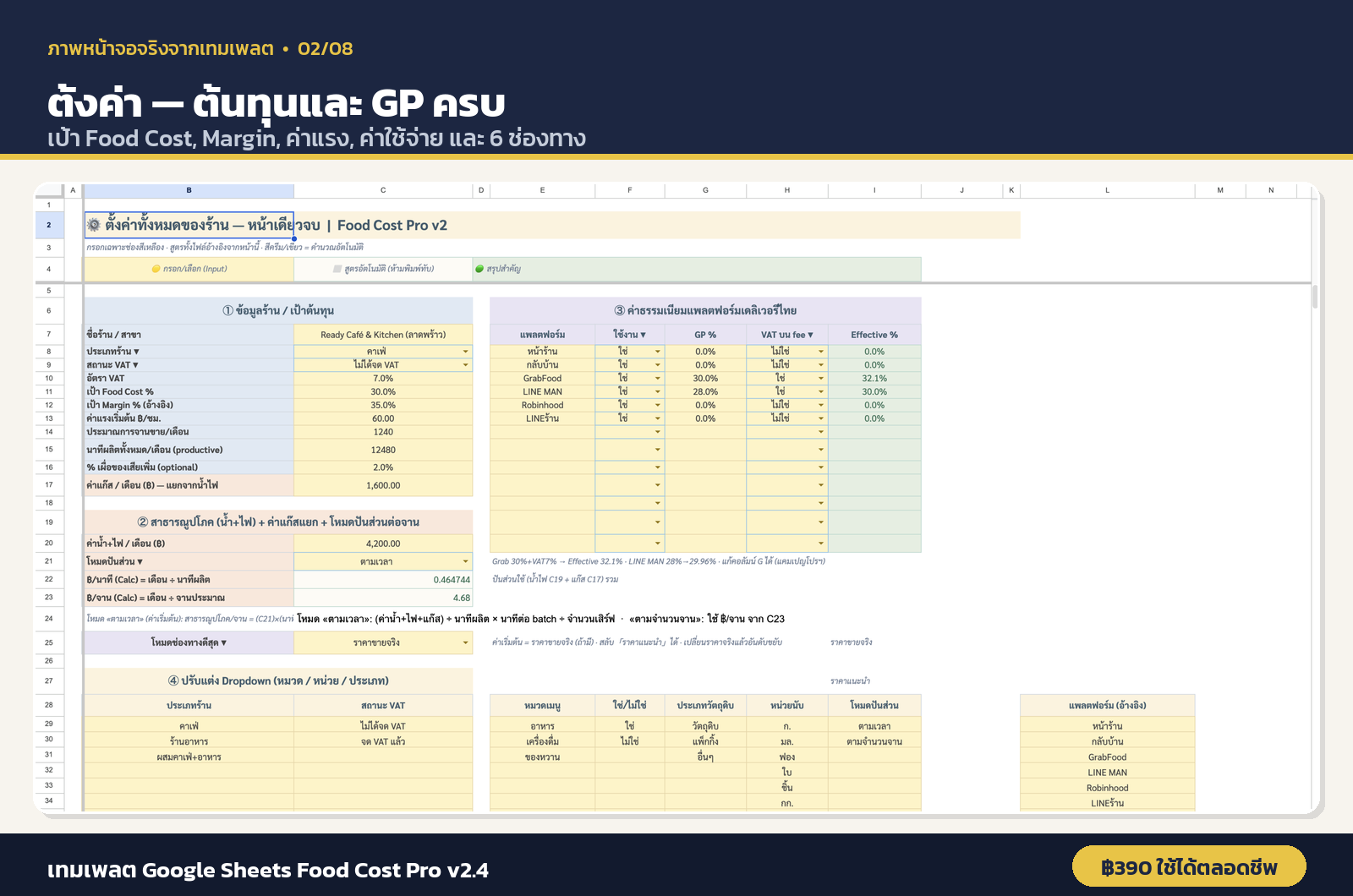The image size is (1353, 896).
Task: Open the GrabFood ใช้งาน dropdown arrow
Action: pyautogui.click(x=658, y=379)
